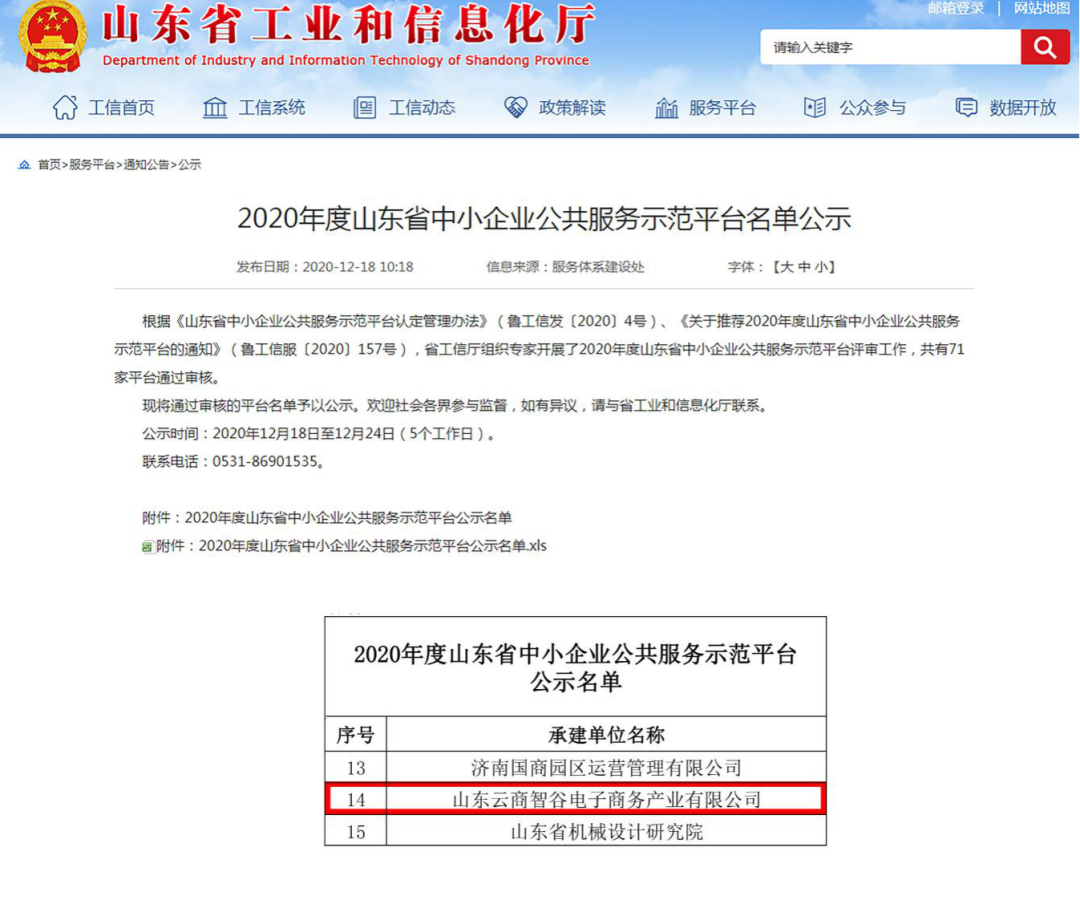Open the 邮箱登录 link
The height and width of the screenshot is (900, 1080).
pos(955,8)
